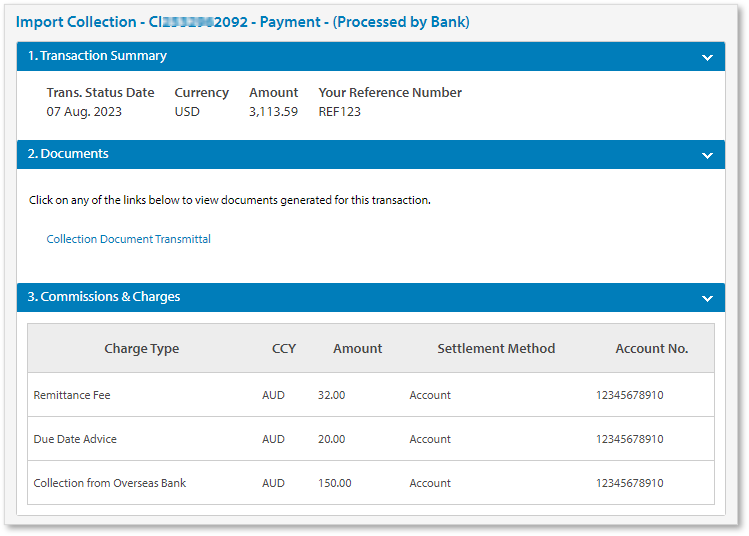This screenshot has height=536, width=749.
Task: Click 'Account' settlement method in Due Date Advice row
Action: (x=430, y=439)
